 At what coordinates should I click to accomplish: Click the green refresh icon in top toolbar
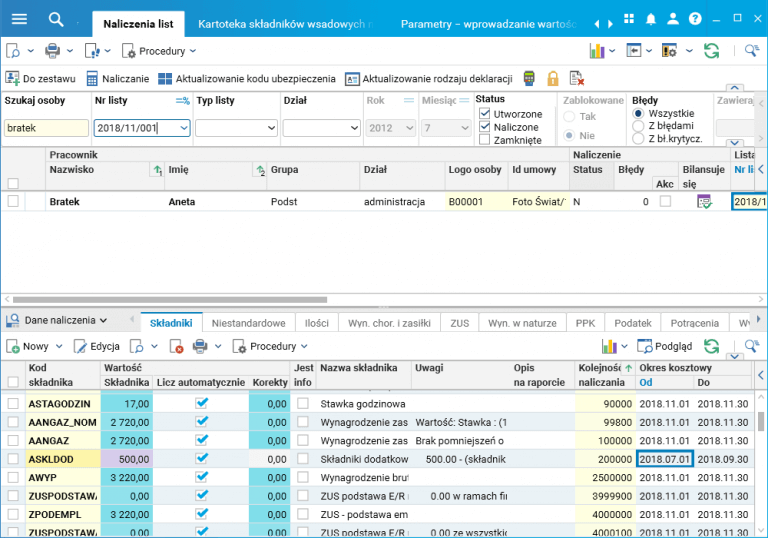pyautogui.click(x=711, y=50)
